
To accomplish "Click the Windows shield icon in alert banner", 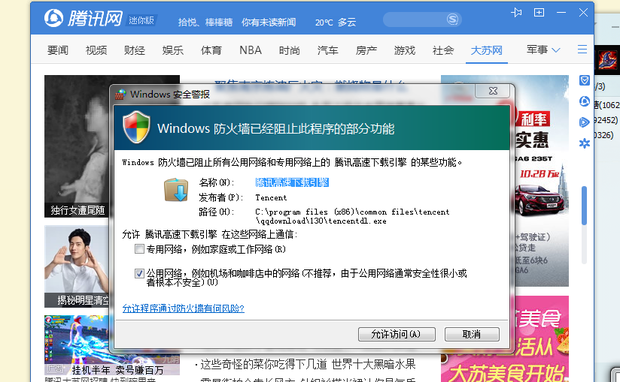I will click(x=136, y=127).
